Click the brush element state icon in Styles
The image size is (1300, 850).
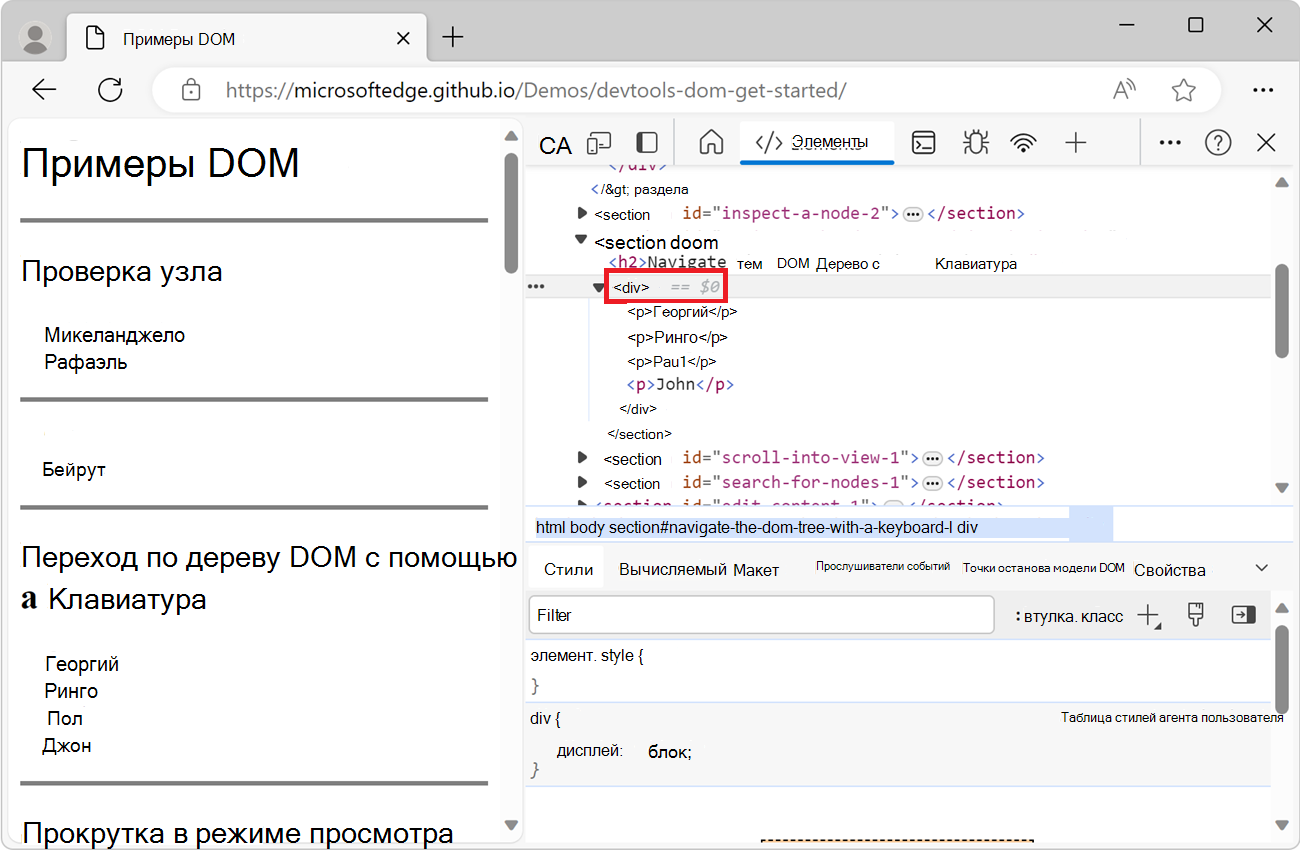[1196, 615]
